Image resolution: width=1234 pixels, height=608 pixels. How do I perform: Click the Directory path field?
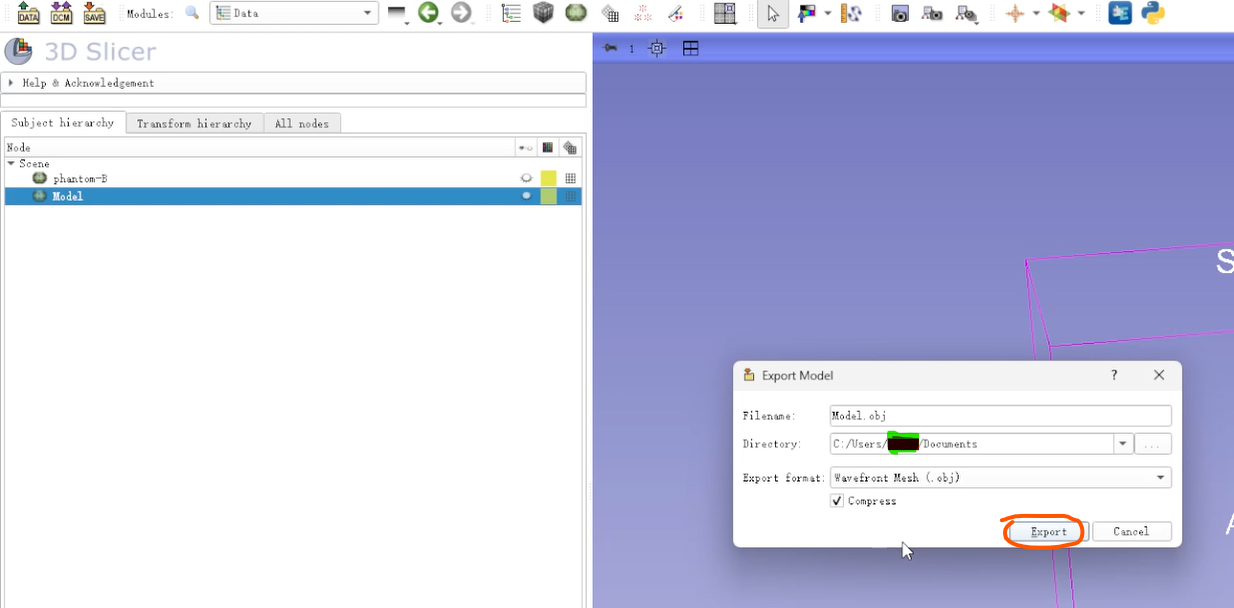[x=971, y=444]
